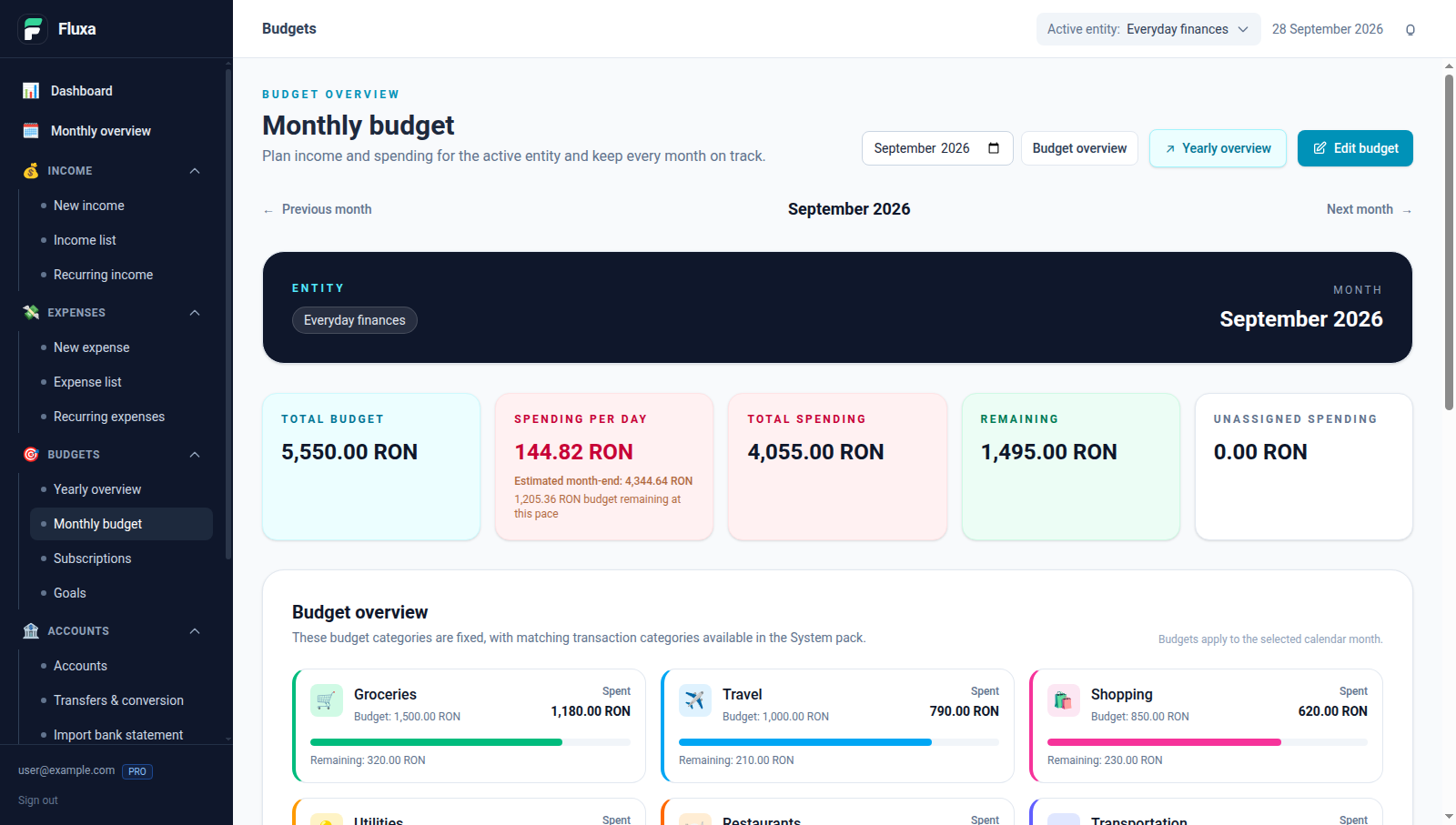Click '790.00 RON' spent value
The width and height of the screenshot is (1456, 825).
point(965,711)
